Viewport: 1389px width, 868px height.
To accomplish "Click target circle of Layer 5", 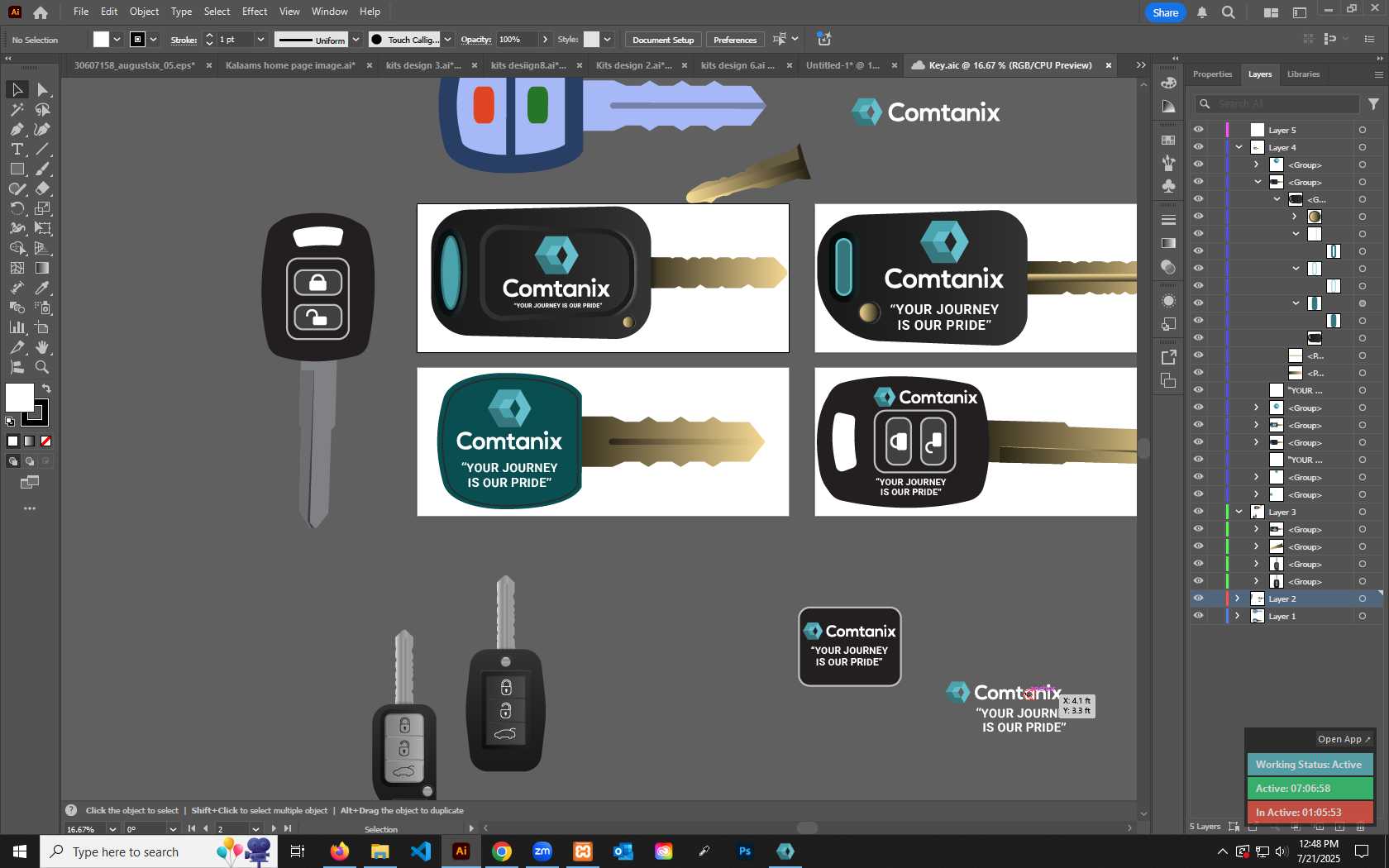I will 1363,130.
